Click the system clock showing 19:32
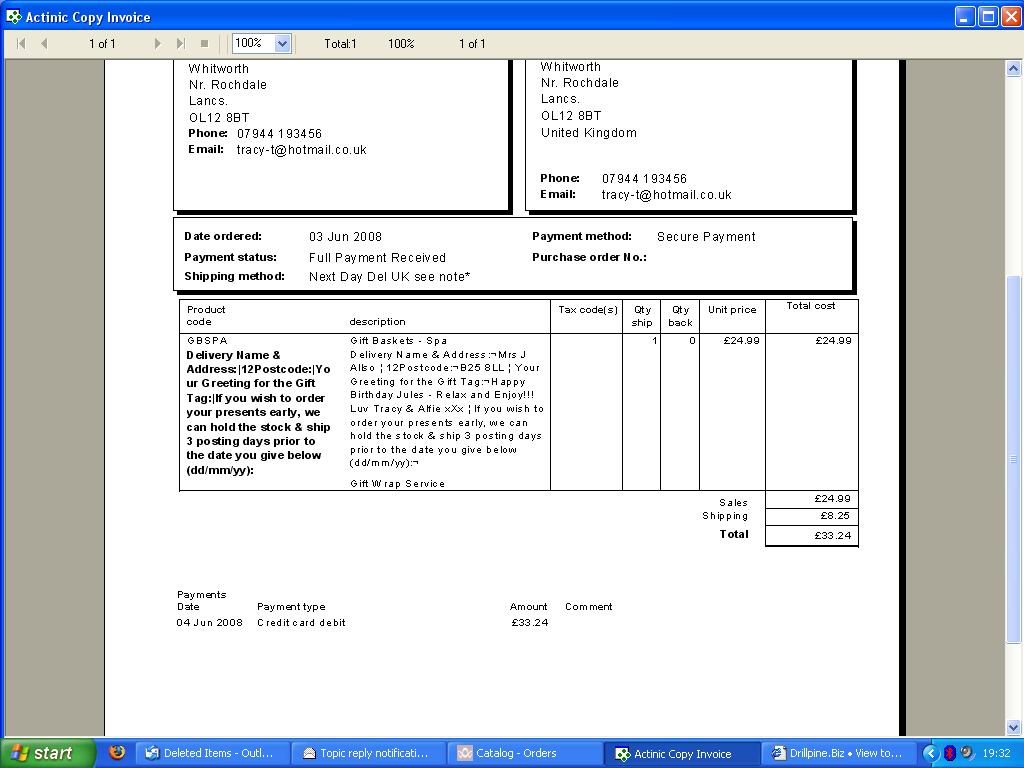Screen dimensions: 1024x768 click(996, 753)
